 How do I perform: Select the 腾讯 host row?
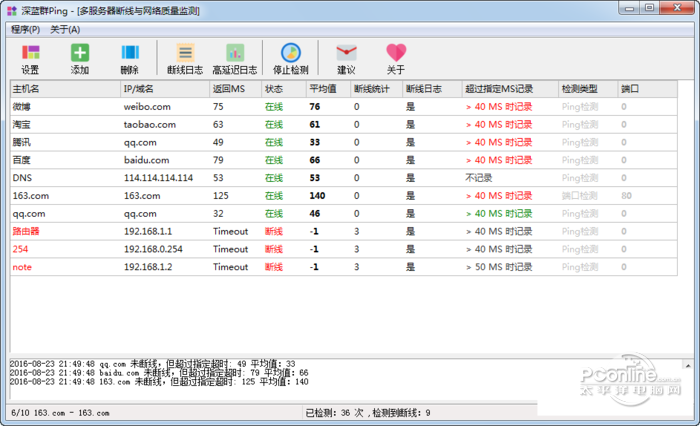click(x=344, y=142)
